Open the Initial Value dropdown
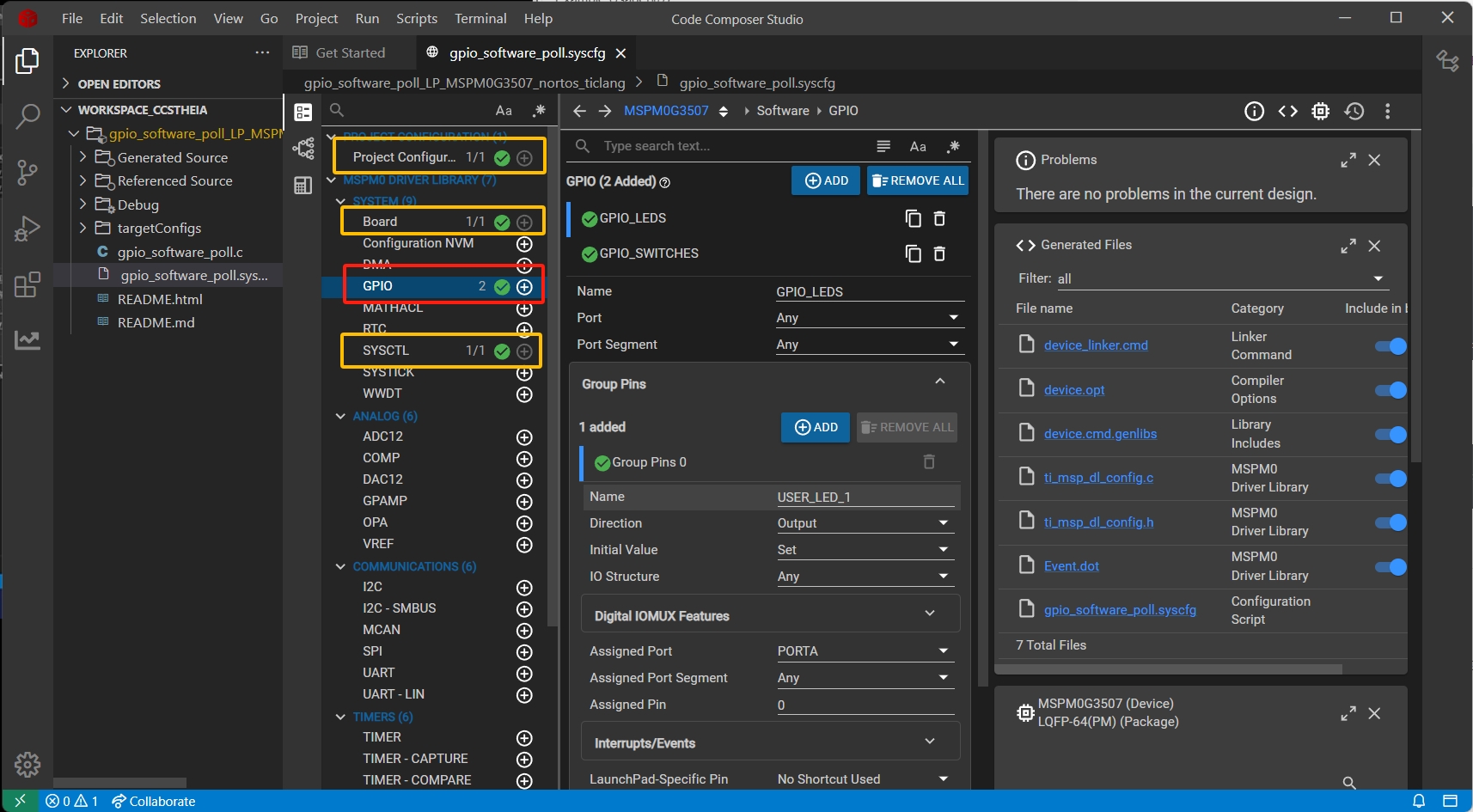Image resolution: width=1473 pixels, height=812 pixels. tap(865, 550)
